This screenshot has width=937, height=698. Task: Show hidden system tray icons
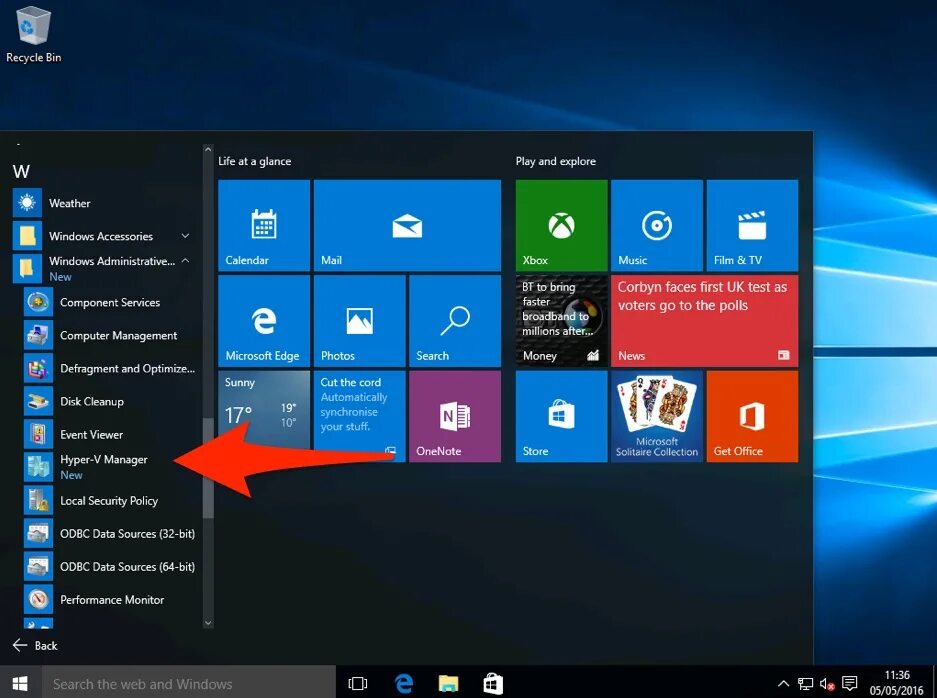[x=783, y=684]
